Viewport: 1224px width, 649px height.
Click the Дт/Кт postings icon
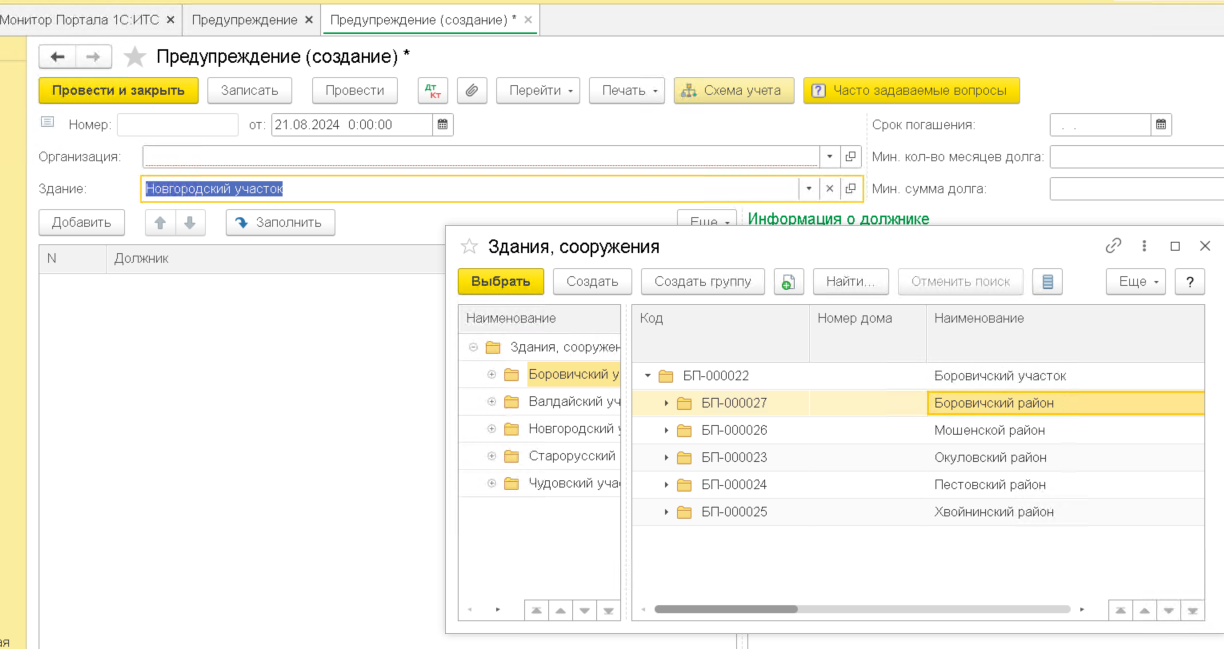pyautogui.click(x=433, y=90)
